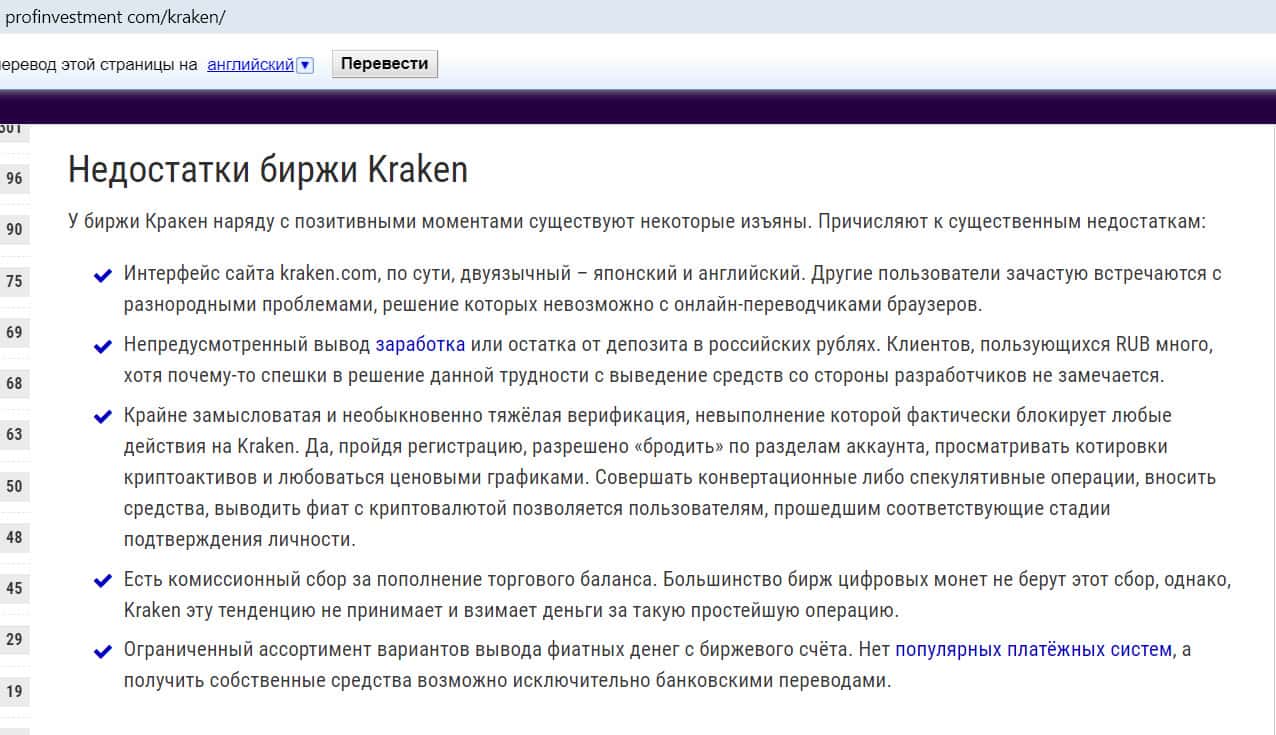Click the checkmark beside Интерфейс сайта kraken.com
1276x735 pixels.
(x=101, y=276)
